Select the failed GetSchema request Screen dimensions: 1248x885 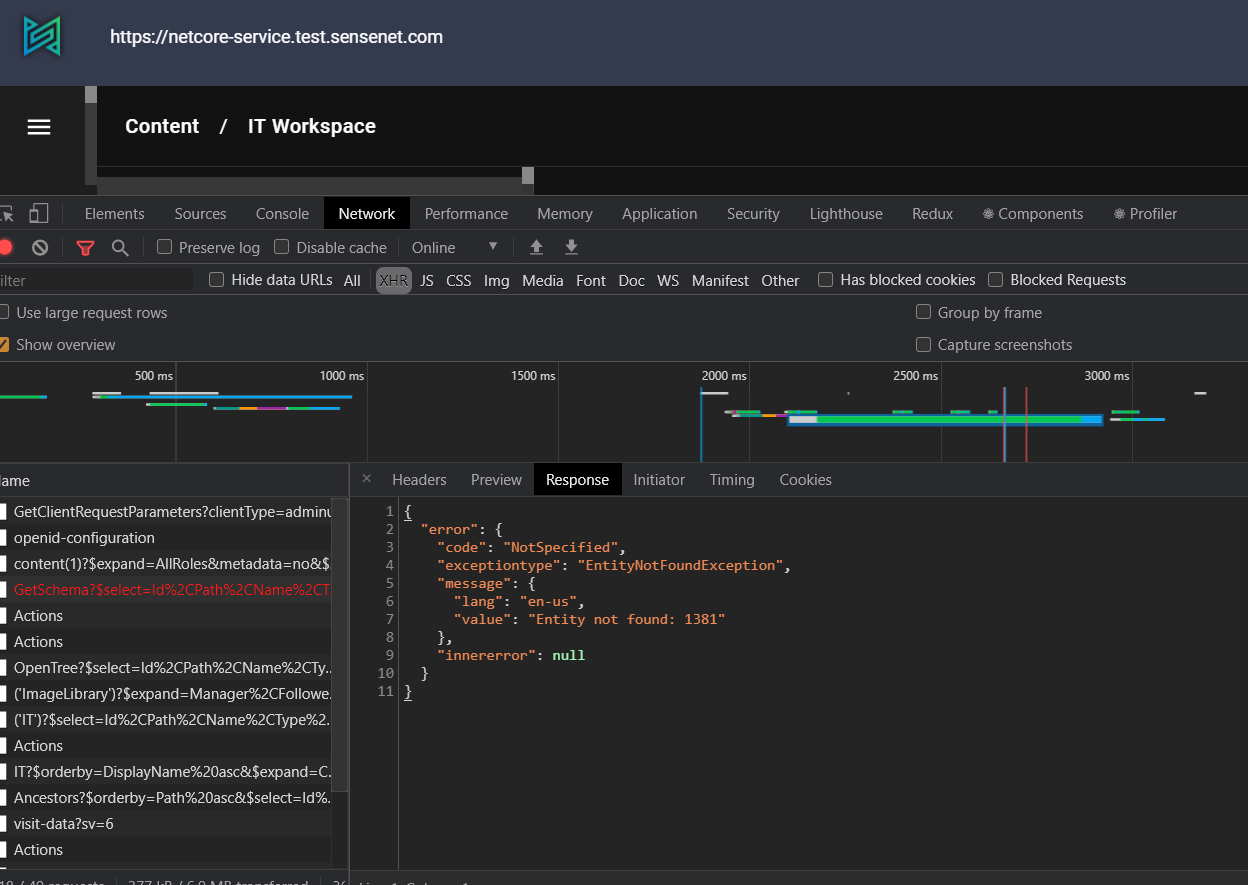[x=170, y=589]
